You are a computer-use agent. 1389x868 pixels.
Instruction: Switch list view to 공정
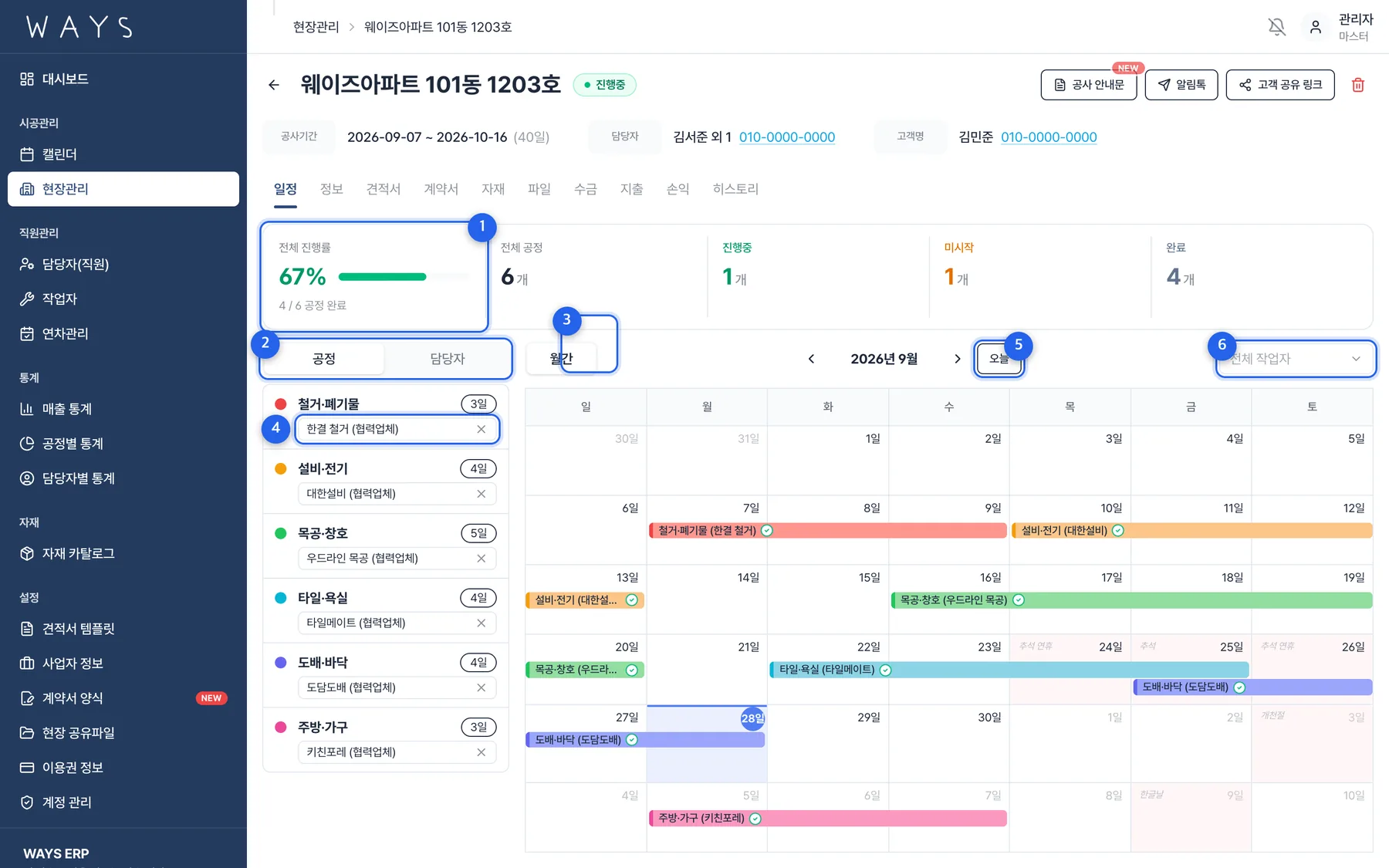click(324, 359)
